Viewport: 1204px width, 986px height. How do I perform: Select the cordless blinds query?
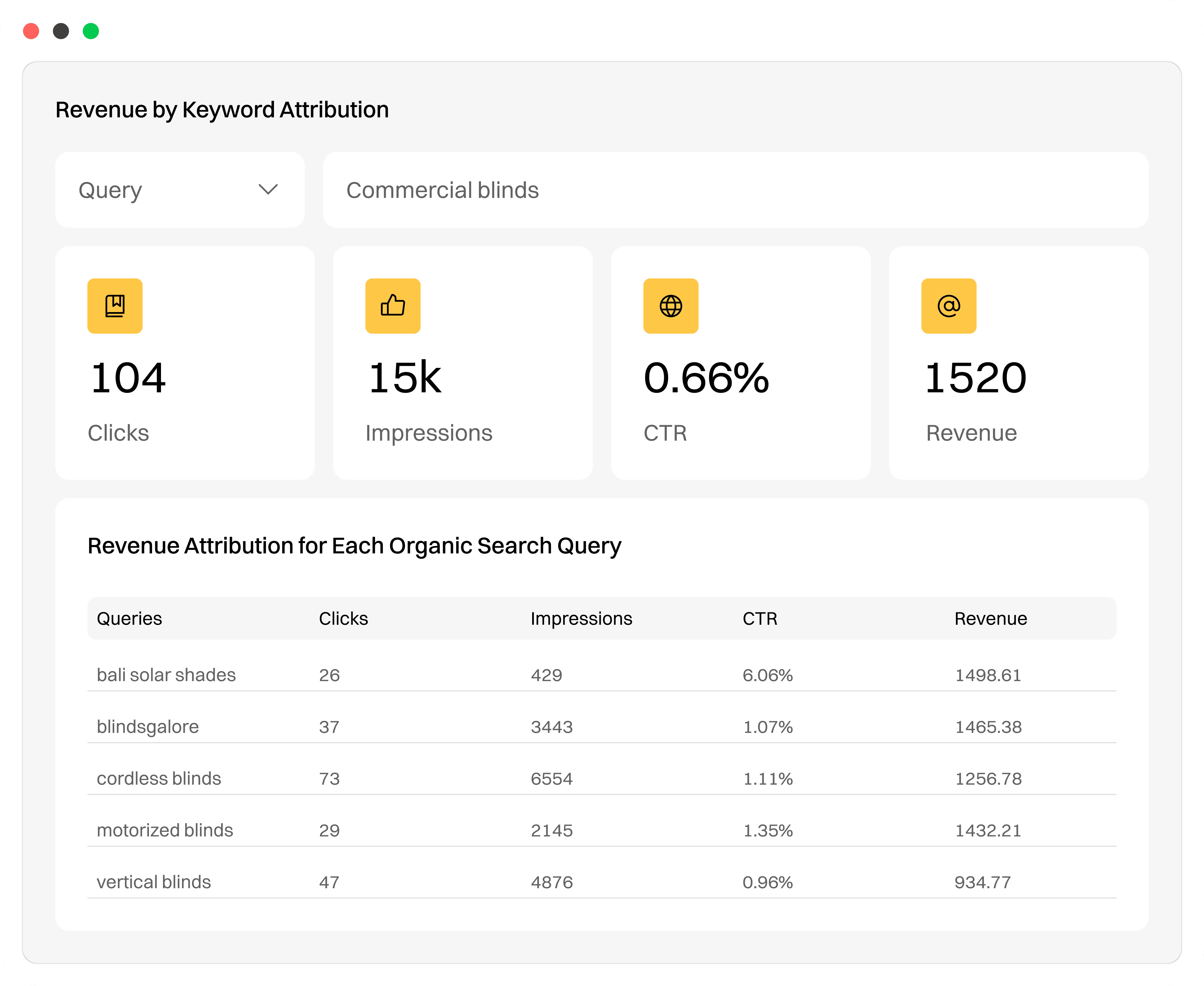(x=159, y=778)
